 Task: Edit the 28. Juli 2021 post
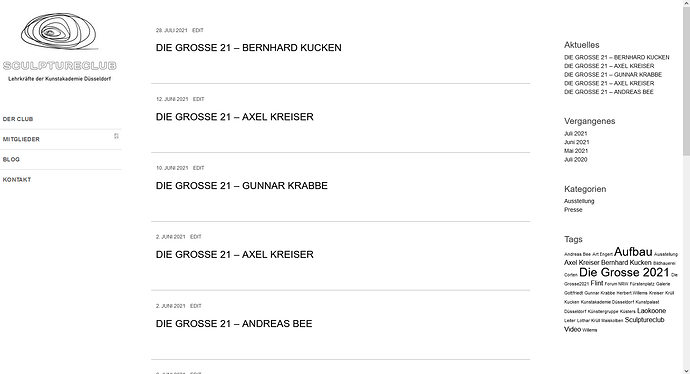pos(198,30)
